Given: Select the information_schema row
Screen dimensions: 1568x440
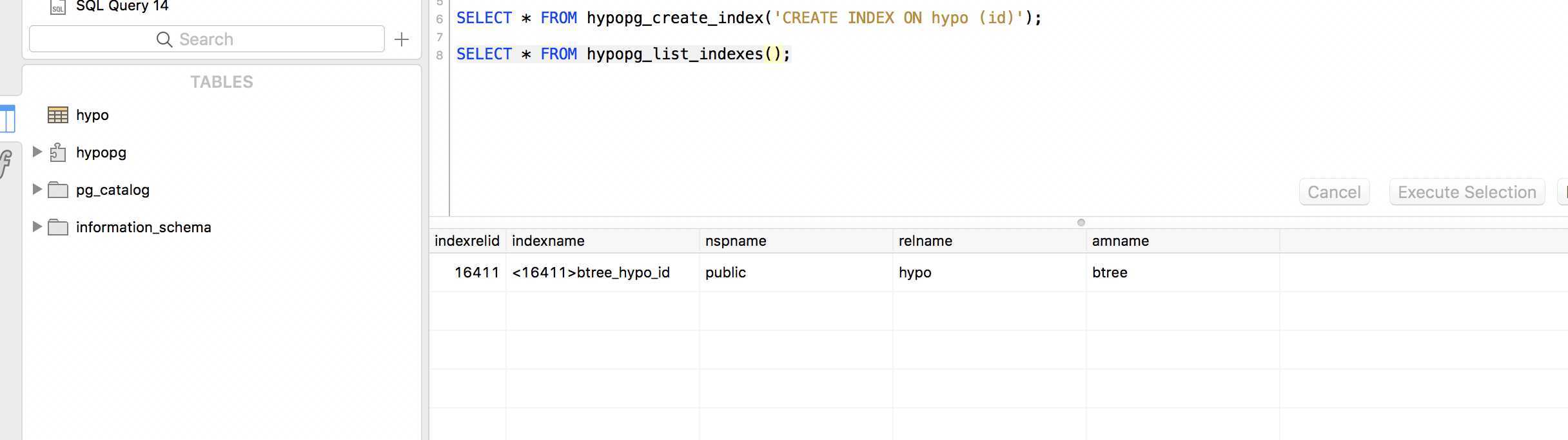Looking at the screenshot, I should tap(144, 227).
